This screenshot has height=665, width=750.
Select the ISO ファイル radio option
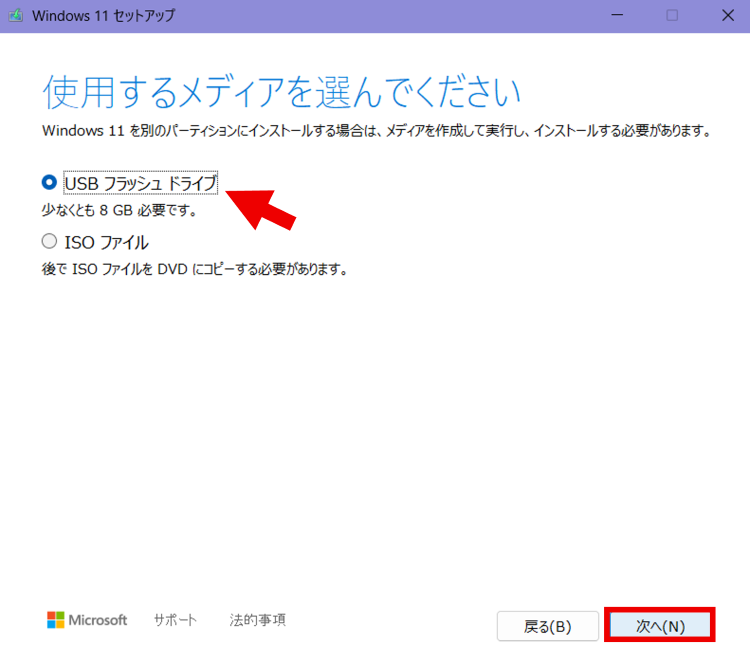49,241
